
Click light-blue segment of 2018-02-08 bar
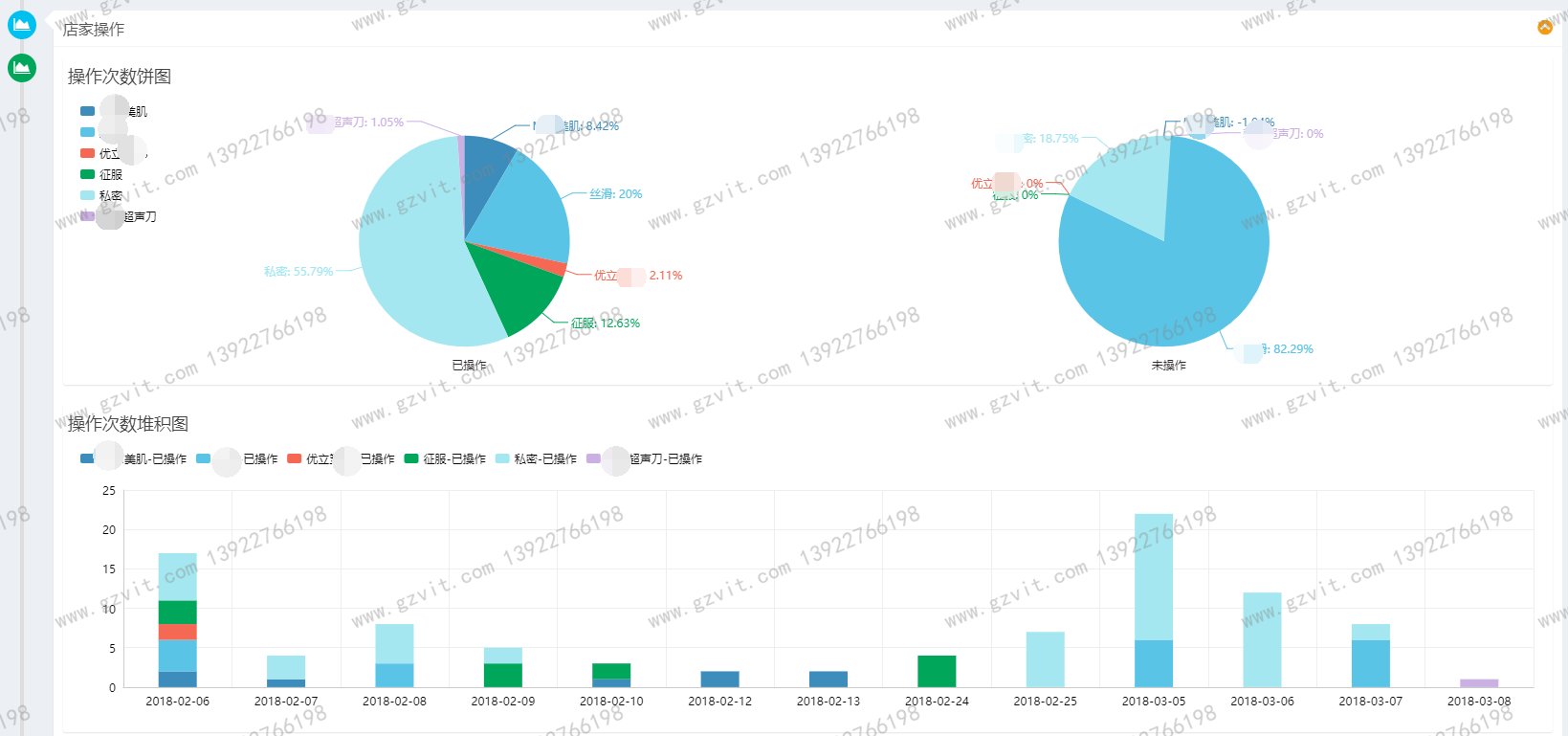pyautogui.click(x=394, y=676)
